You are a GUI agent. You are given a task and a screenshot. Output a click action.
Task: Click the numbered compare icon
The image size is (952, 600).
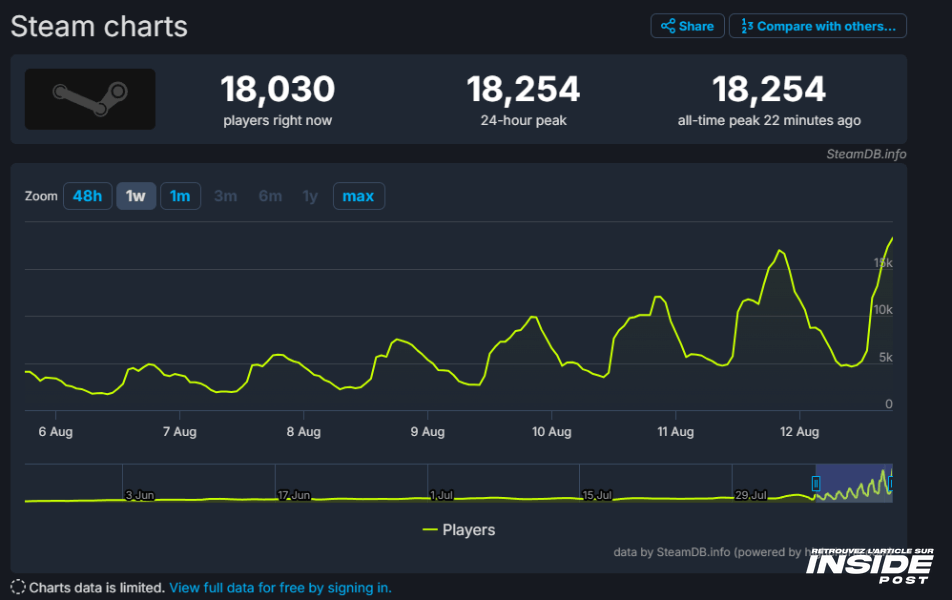coord(747,26)
